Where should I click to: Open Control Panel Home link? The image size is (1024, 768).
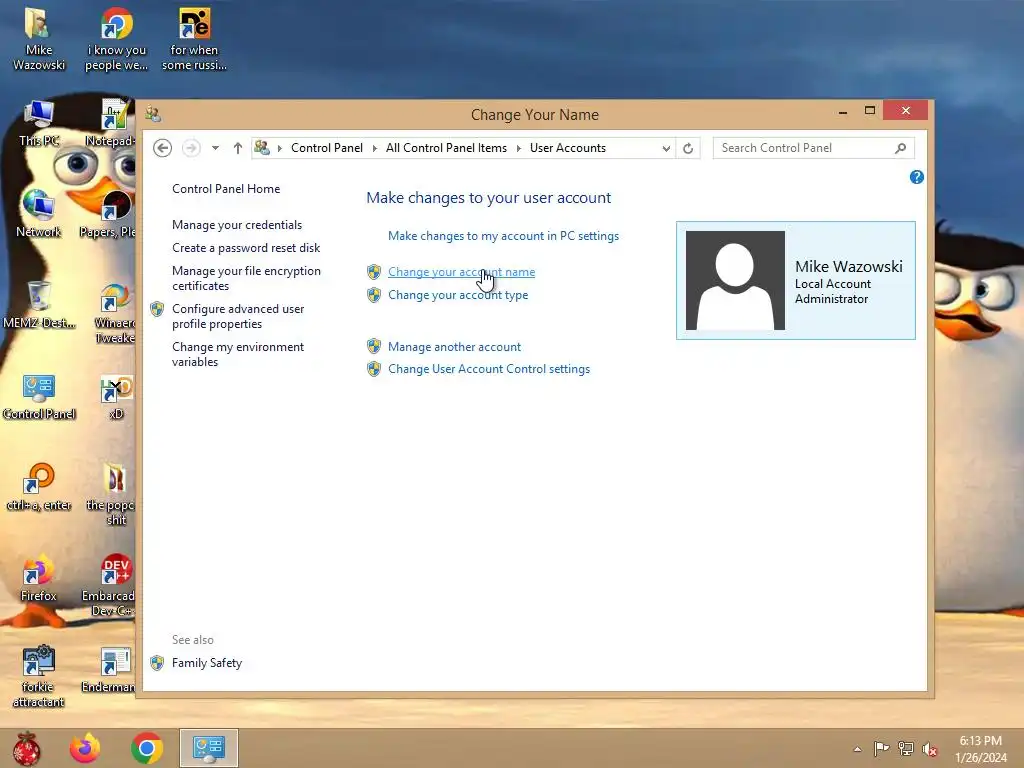(x=226, y=189)
